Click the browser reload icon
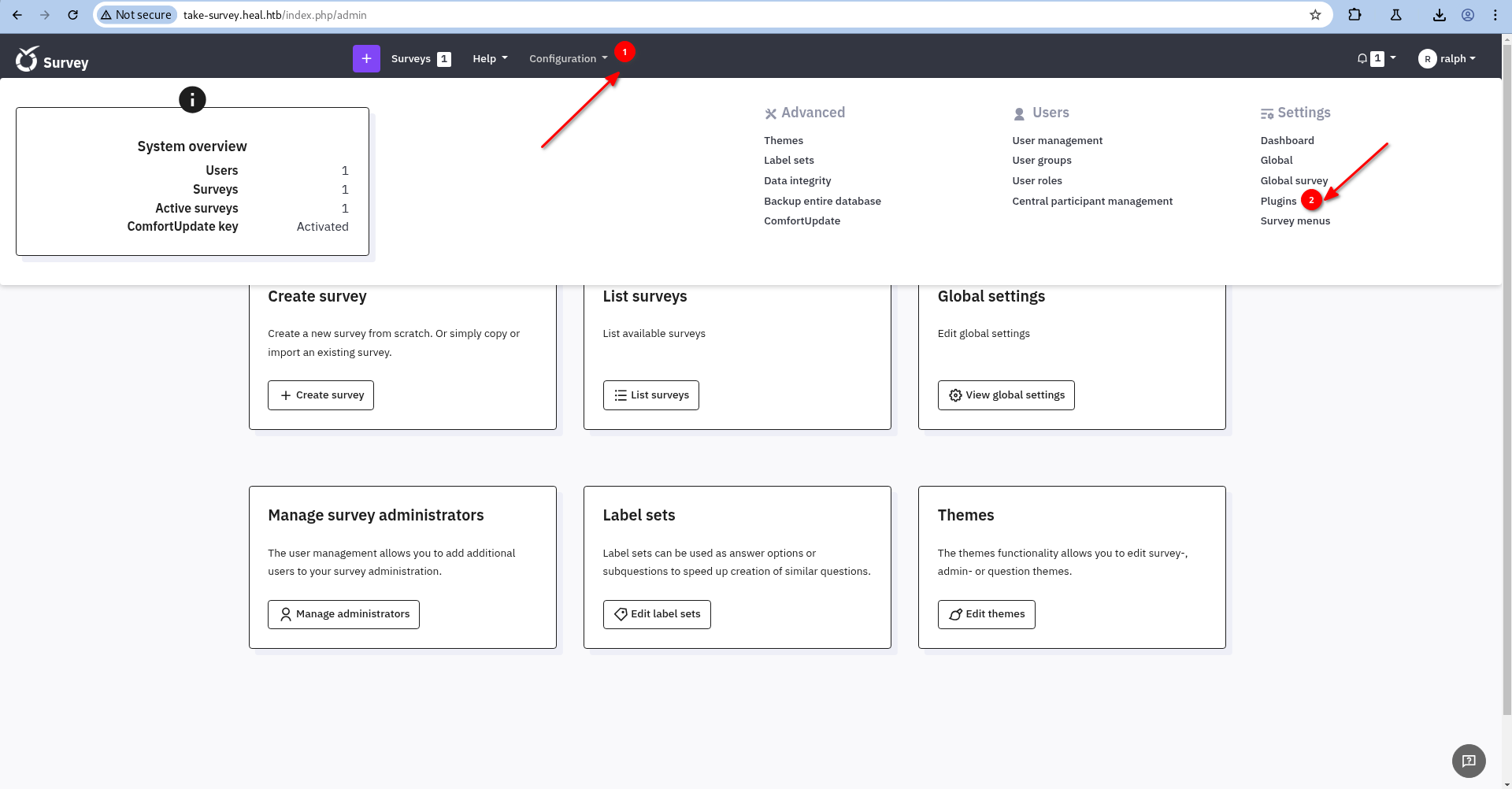Screen dimensions: 1512x789 tap(72, 15)
